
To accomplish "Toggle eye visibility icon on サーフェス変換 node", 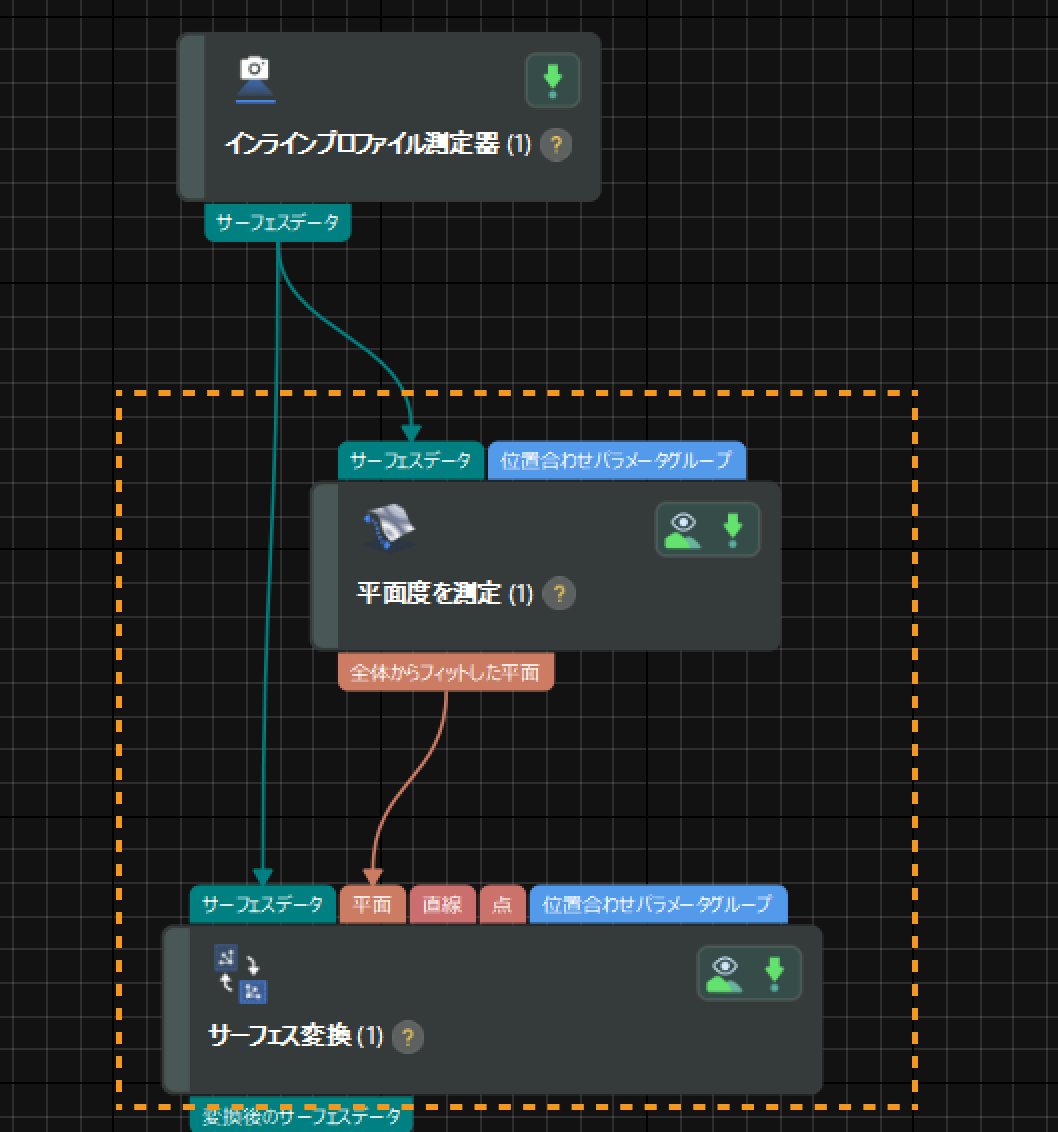I will 724,974.
